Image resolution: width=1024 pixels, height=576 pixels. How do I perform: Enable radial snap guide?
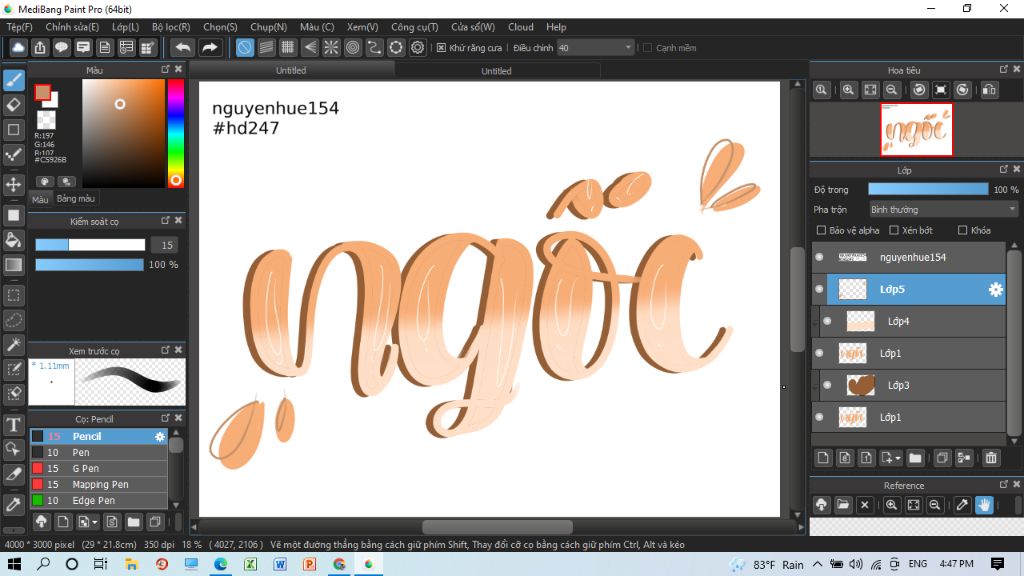coord(331,48)
